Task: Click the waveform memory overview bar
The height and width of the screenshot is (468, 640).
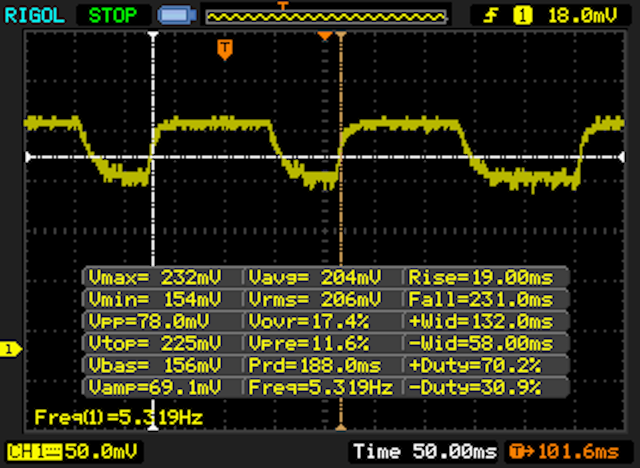Action: click(325, 16)
